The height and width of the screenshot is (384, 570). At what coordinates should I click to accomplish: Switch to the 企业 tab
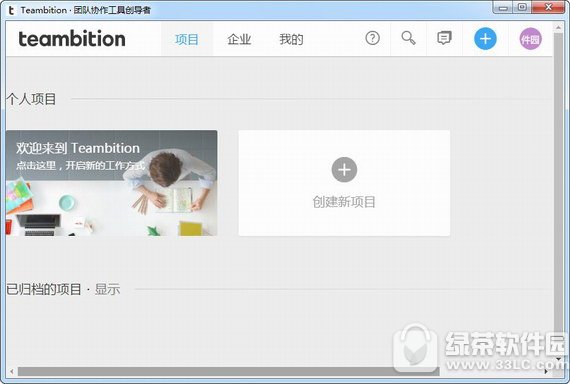point(239,39)
